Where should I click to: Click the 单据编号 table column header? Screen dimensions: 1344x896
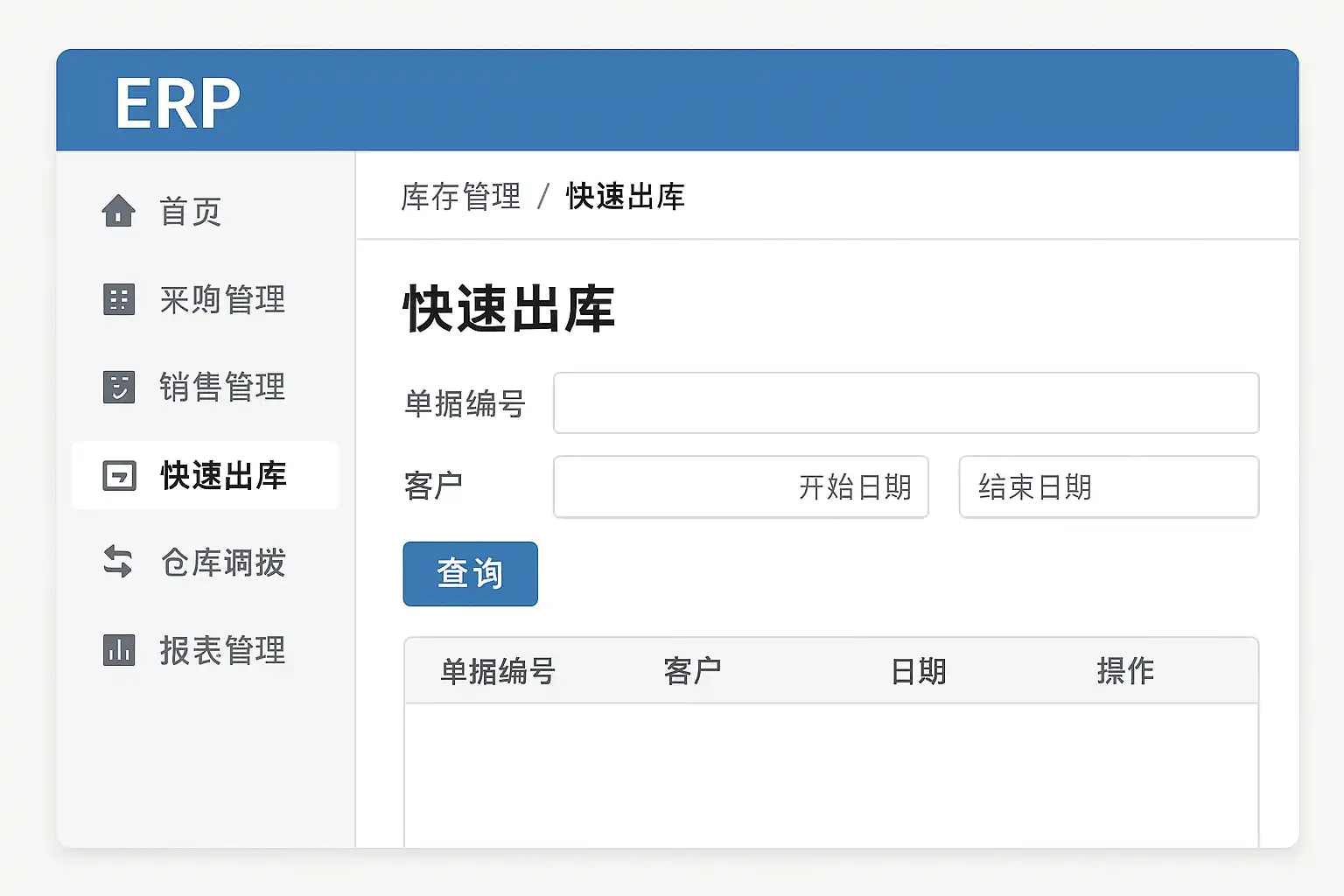coord(498,671)
